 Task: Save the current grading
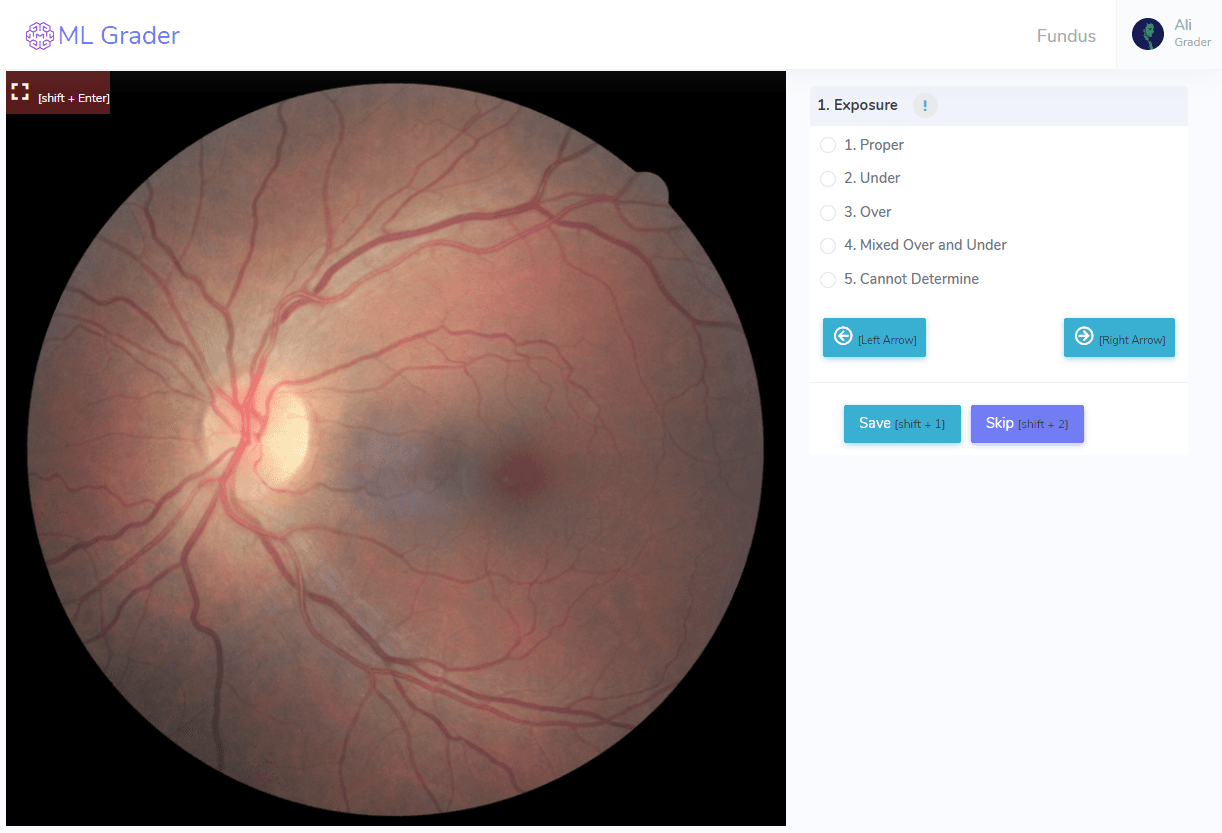tap(901, 423)
